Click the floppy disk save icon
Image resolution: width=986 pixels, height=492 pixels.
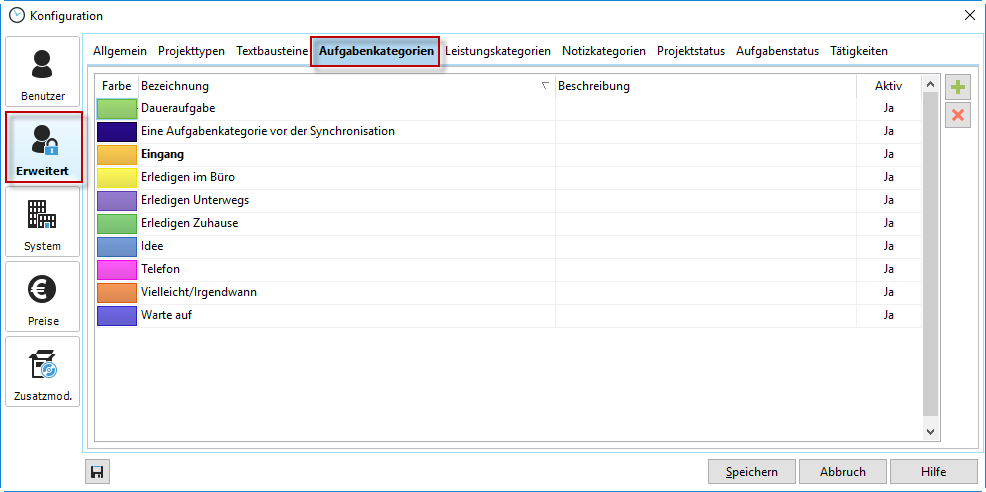[98, 472]
